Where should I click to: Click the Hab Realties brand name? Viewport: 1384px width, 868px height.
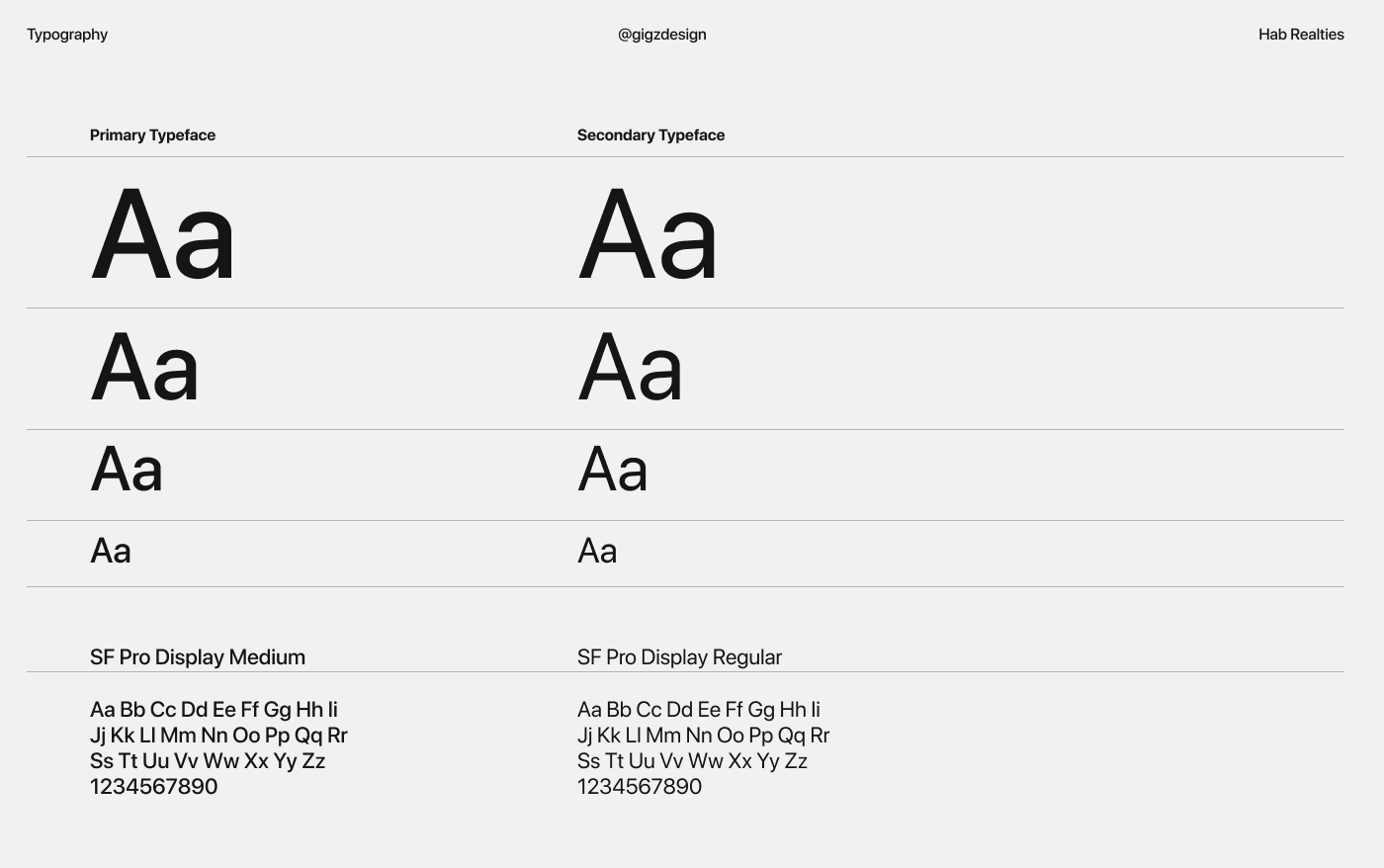tap(1301, 35)
